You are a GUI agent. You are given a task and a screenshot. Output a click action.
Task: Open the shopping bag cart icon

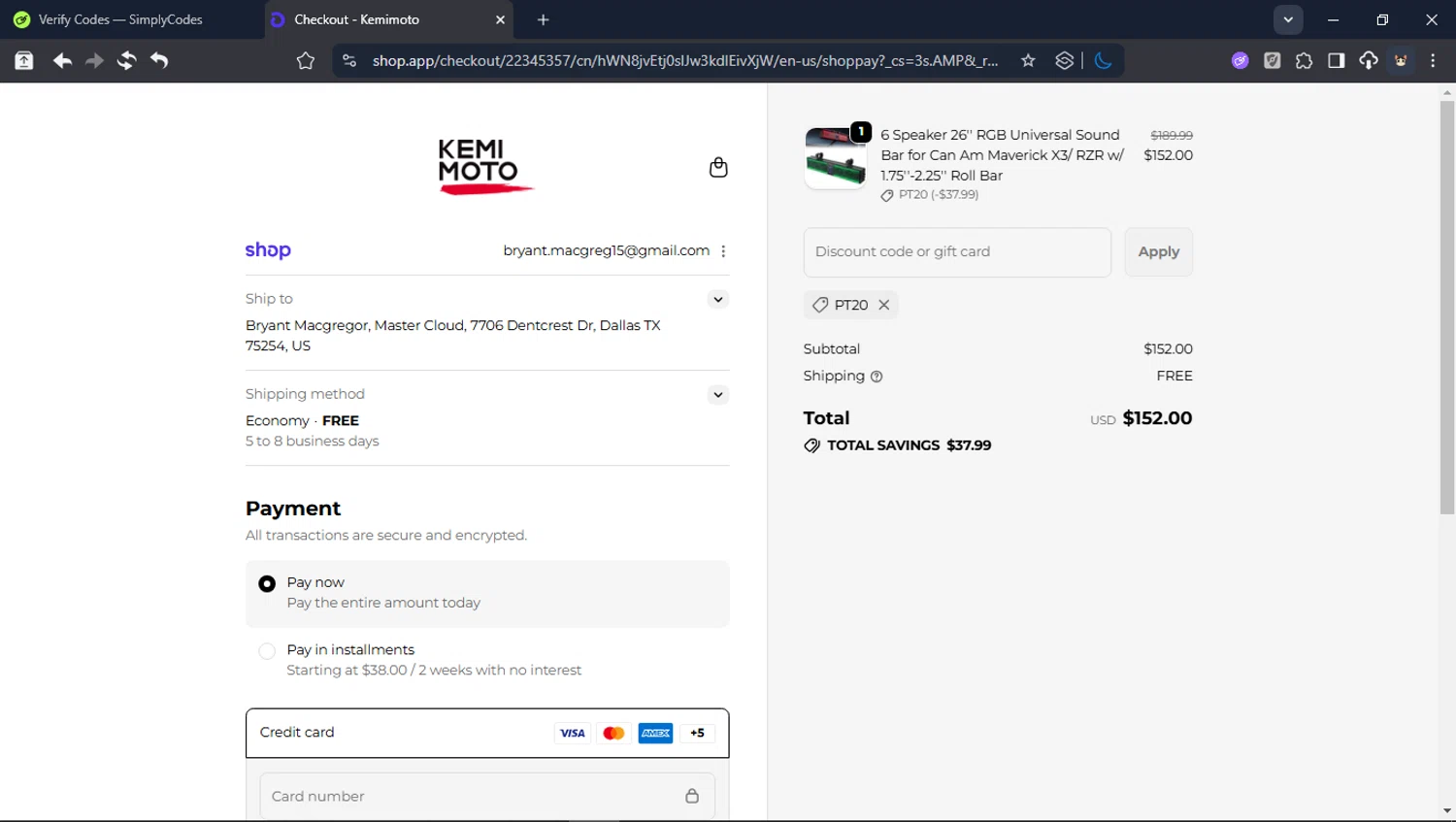(x=718, y=167)
